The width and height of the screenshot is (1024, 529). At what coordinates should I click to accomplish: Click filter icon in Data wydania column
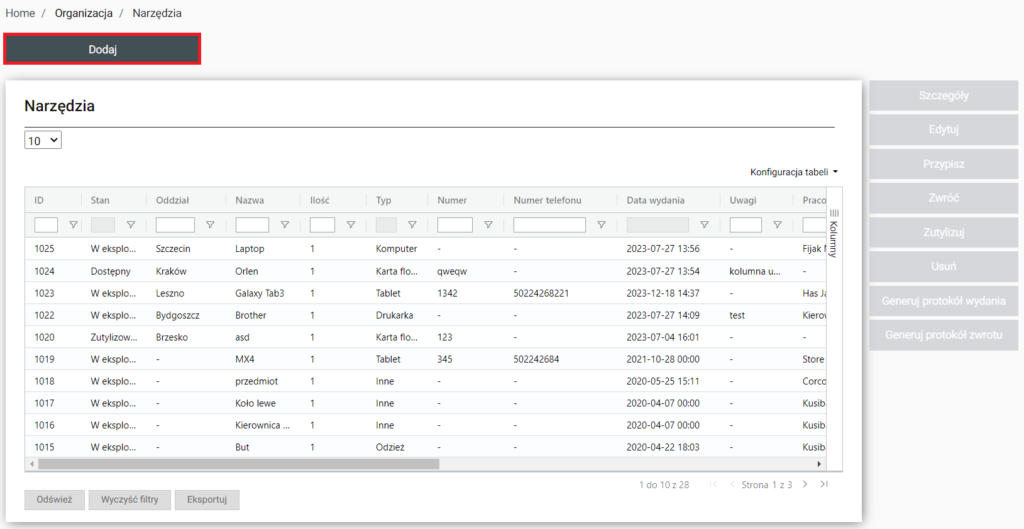point(704,225)
